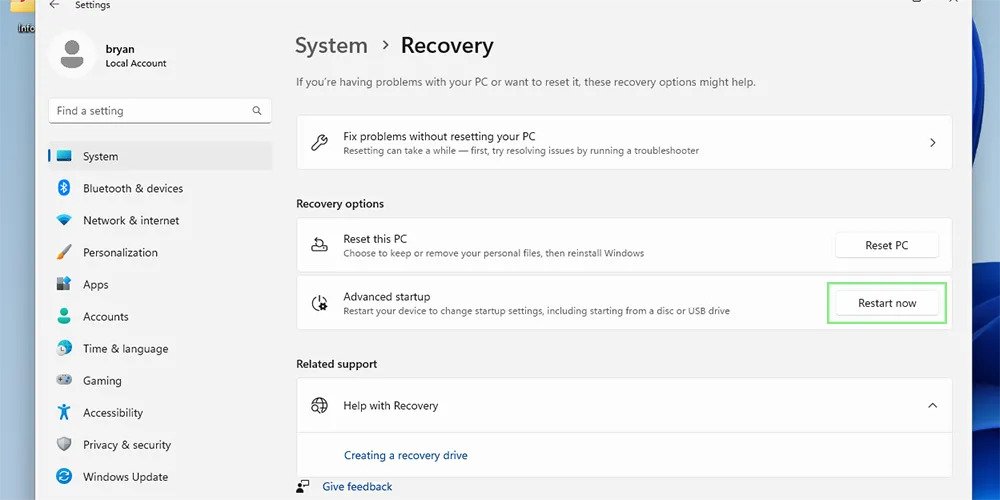Click the Gaming controller icon
This screenshot has width=1000, height=500.
(x=64, y=380)
